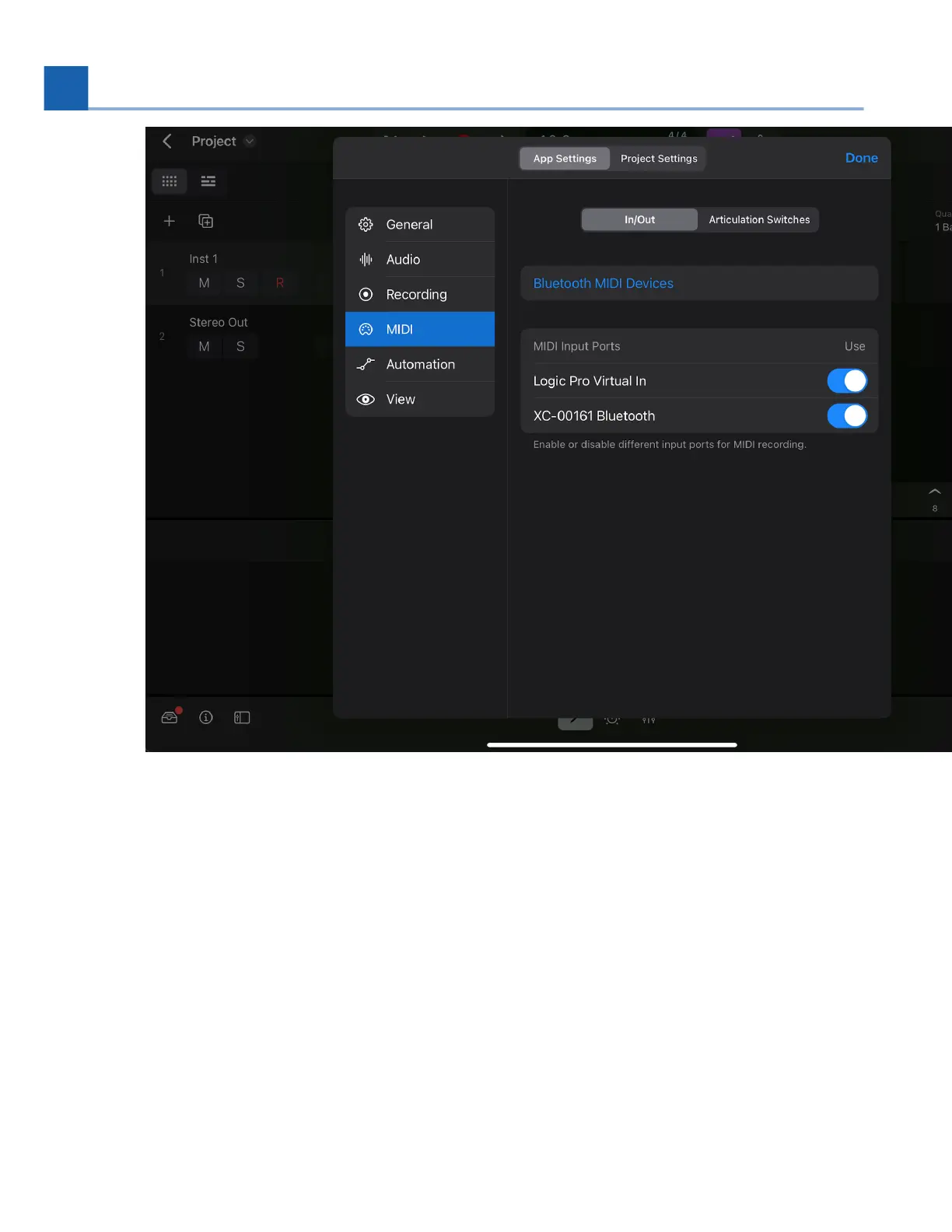
Task: Open Bluetooth MIDI Devices link
Action: point(604,284)
